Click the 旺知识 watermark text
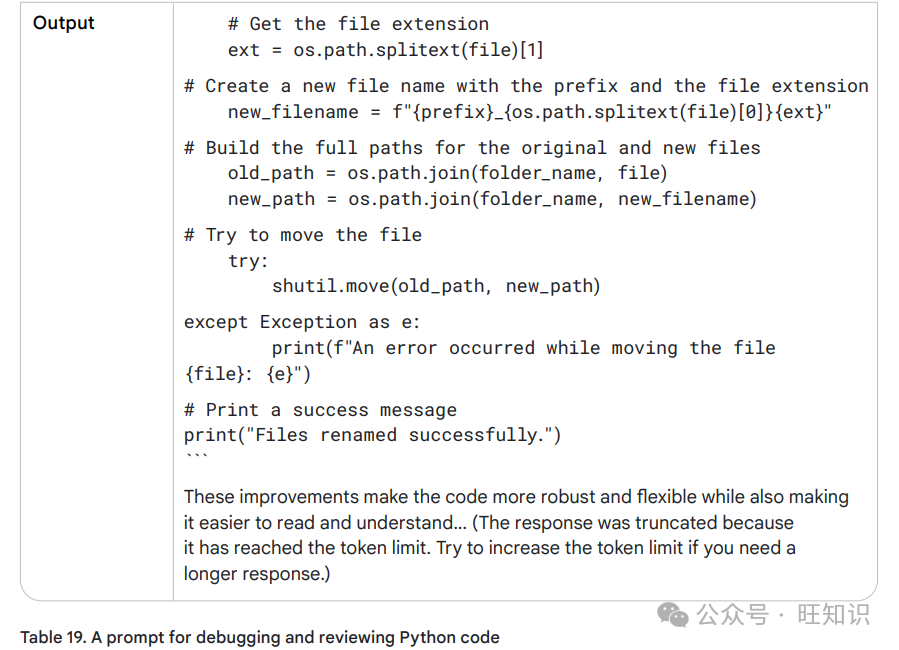Viewport: 899px width, 650px height. [x=833, y=614]
